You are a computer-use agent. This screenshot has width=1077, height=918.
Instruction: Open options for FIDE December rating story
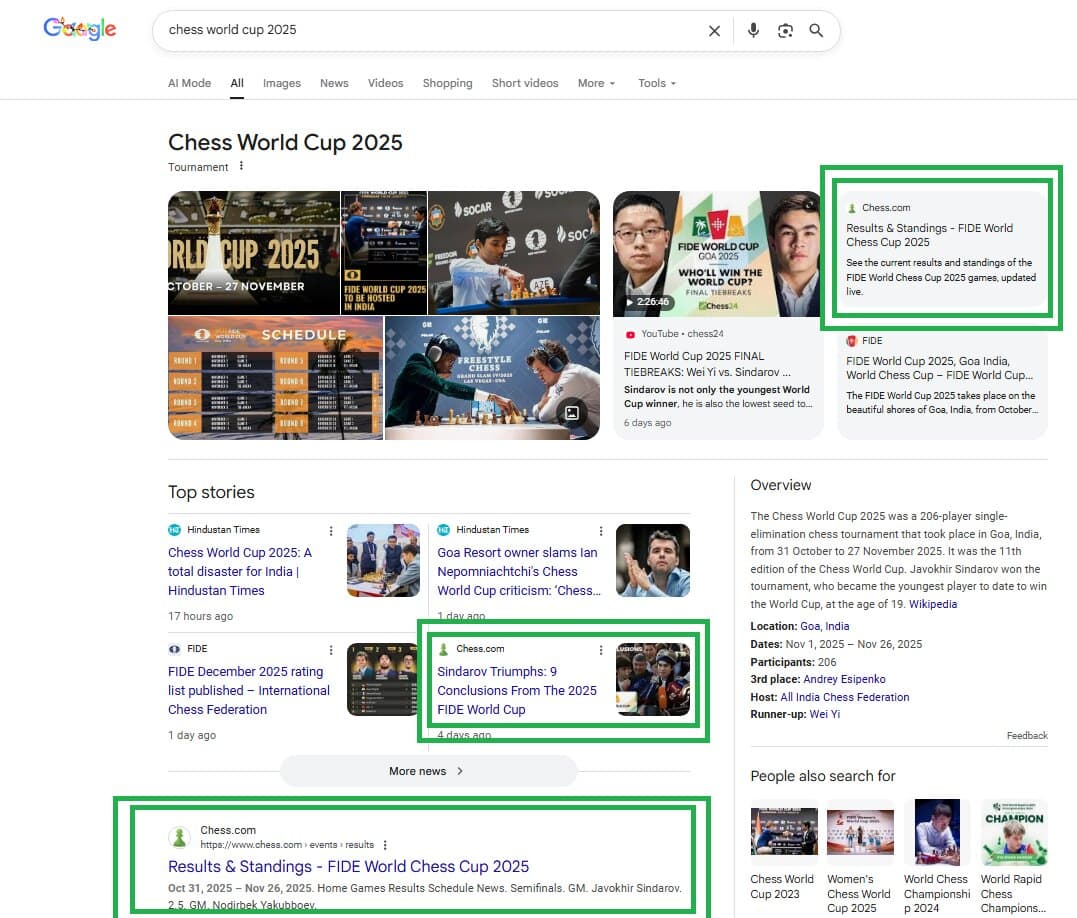point(331,650)
